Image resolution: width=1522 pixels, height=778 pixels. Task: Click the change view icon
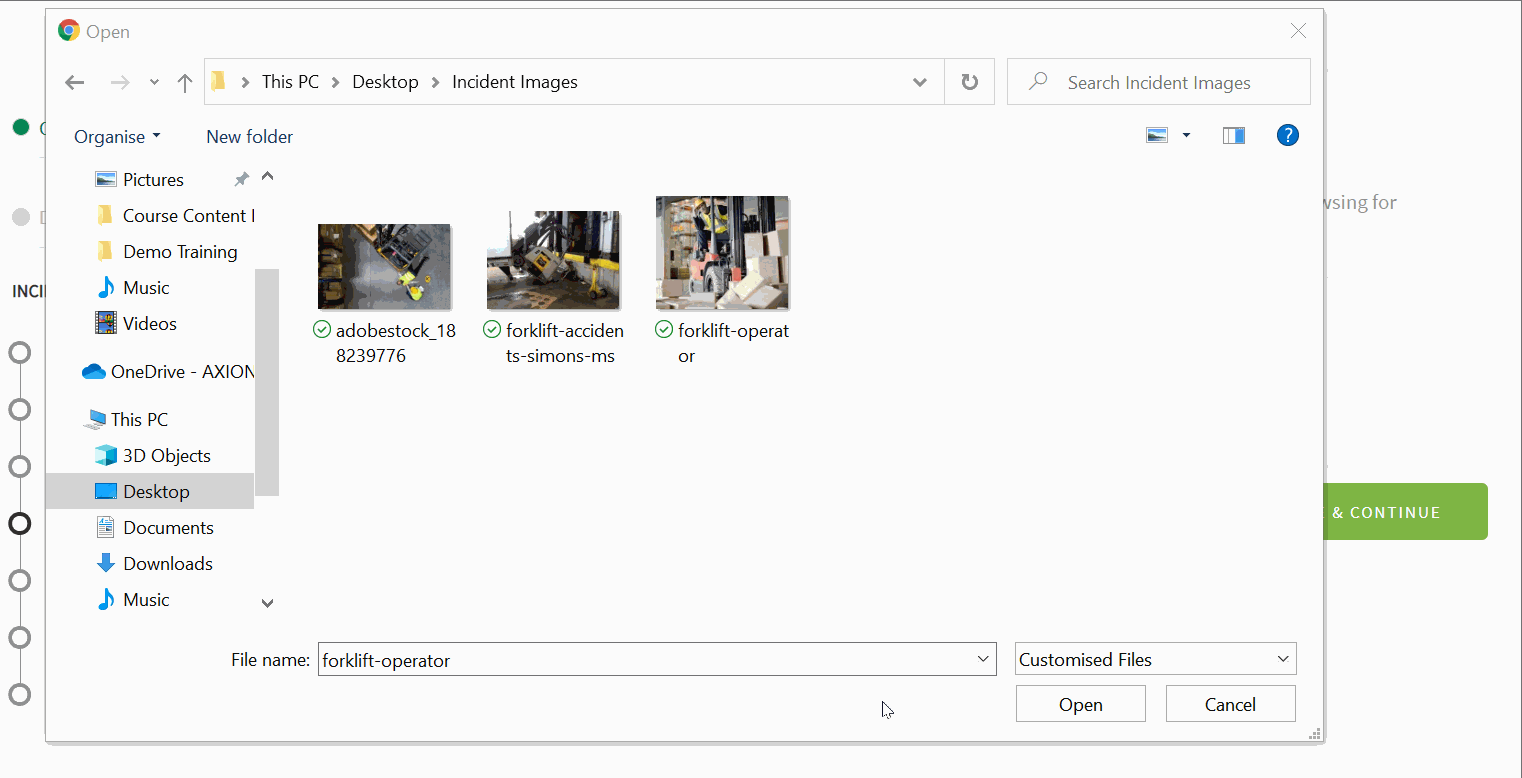[x=1157, y=136]
